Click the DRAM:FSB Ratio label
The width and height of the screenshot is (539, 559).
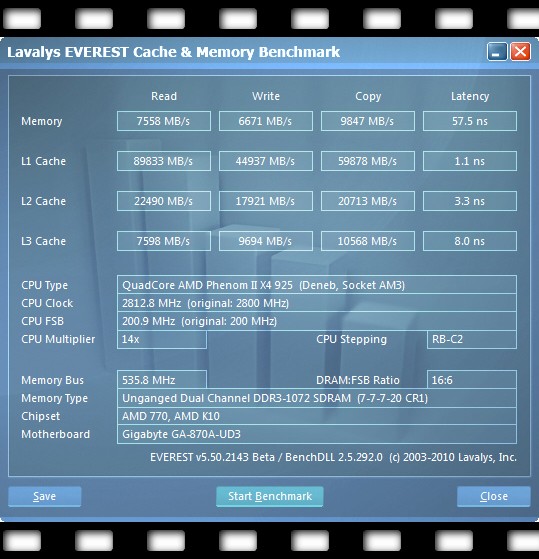click(x=358, y=380)
